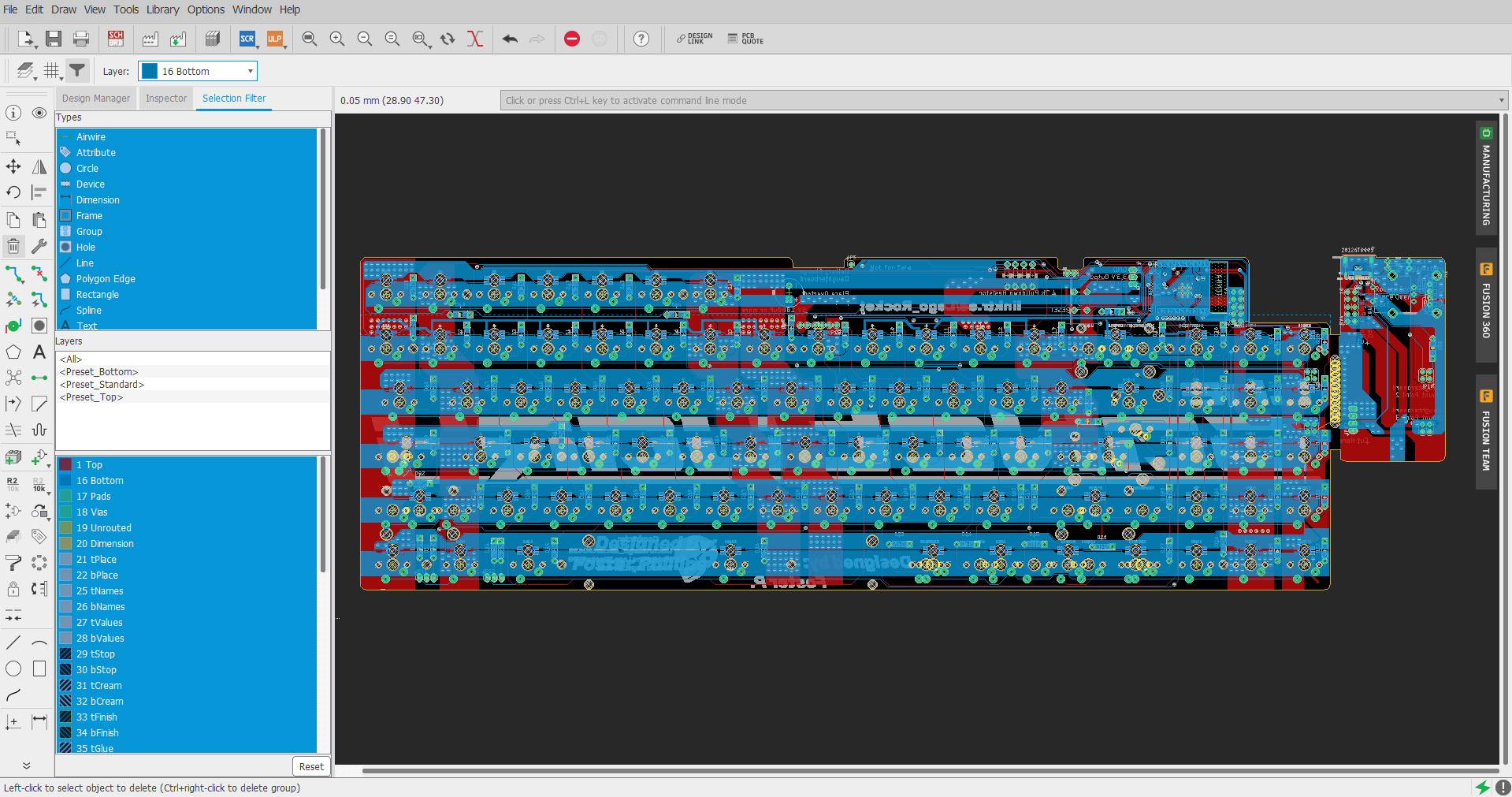Toggle the Airwire type in Selection Filter
The image size is (1512, 797).
click(x=91, y=136)
